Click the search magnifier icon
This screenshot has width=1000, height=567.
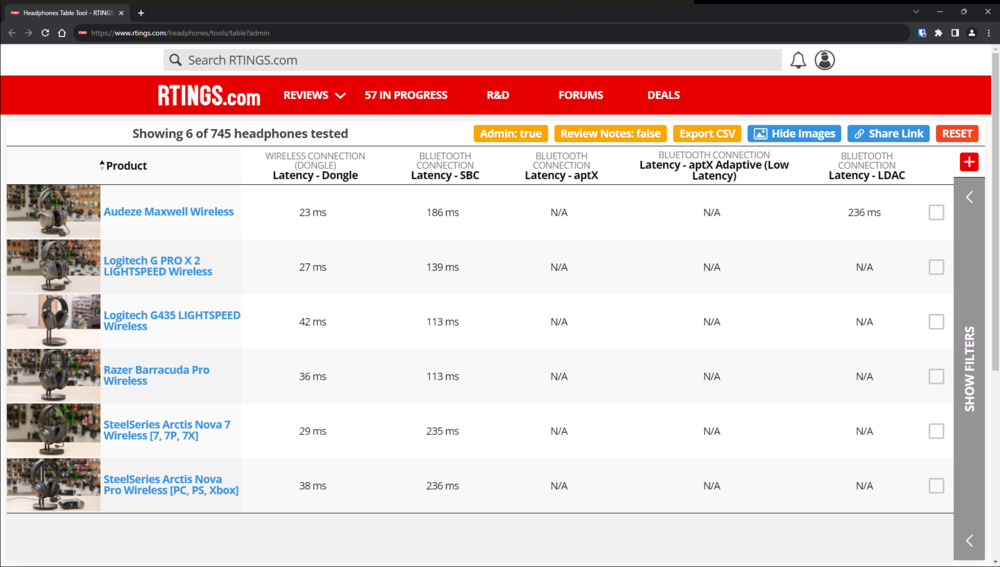pos(176,60)
